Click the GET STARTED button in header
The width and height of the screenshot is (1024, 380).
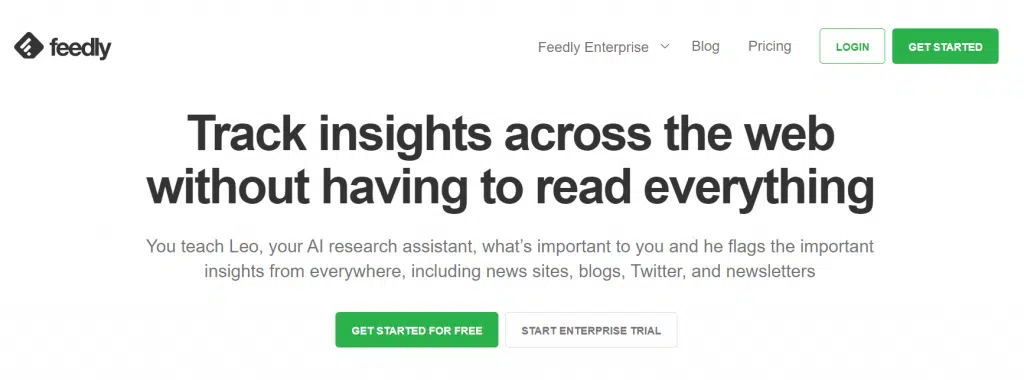click(945, 46)
